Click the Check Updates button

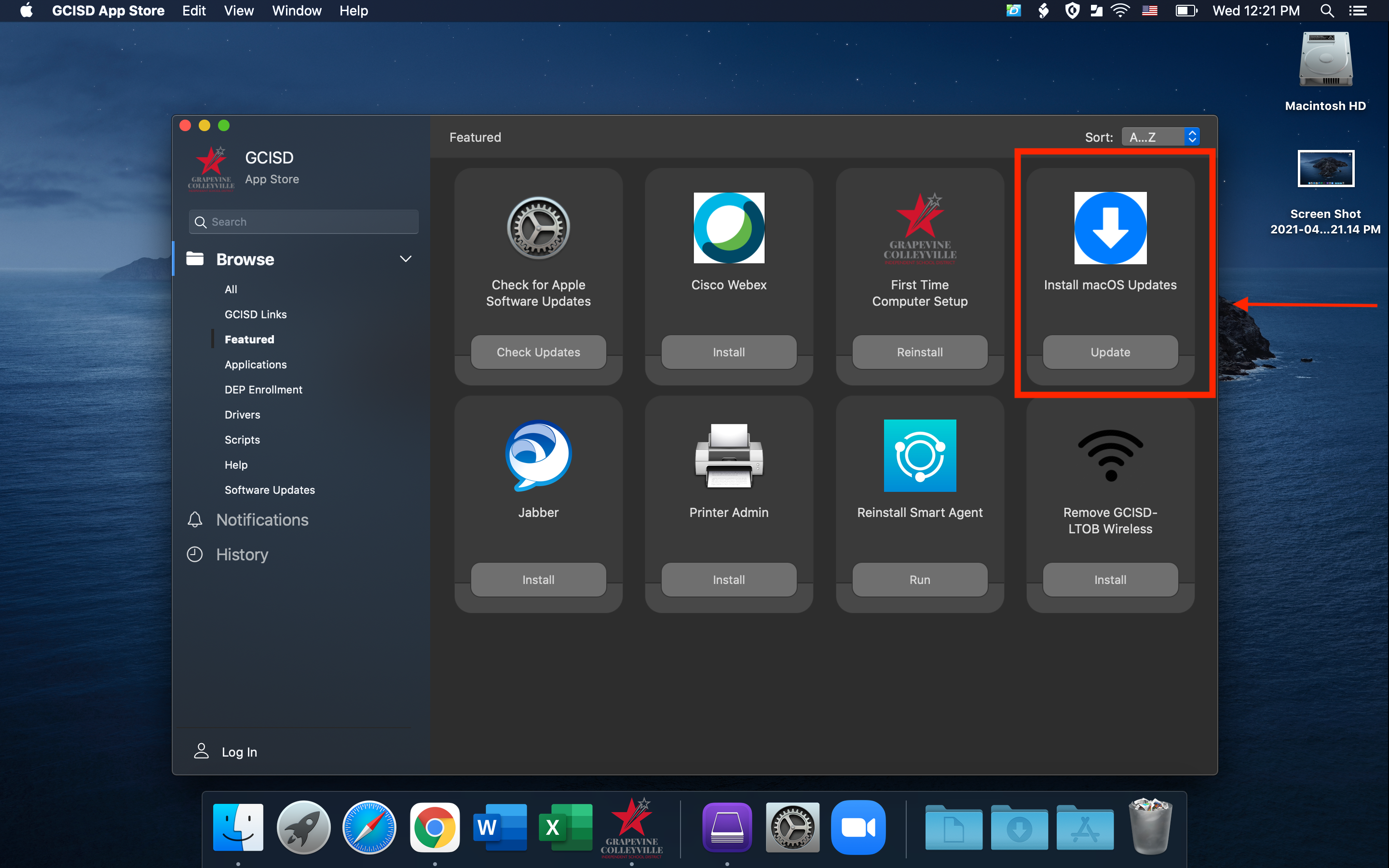click(538, 352)
